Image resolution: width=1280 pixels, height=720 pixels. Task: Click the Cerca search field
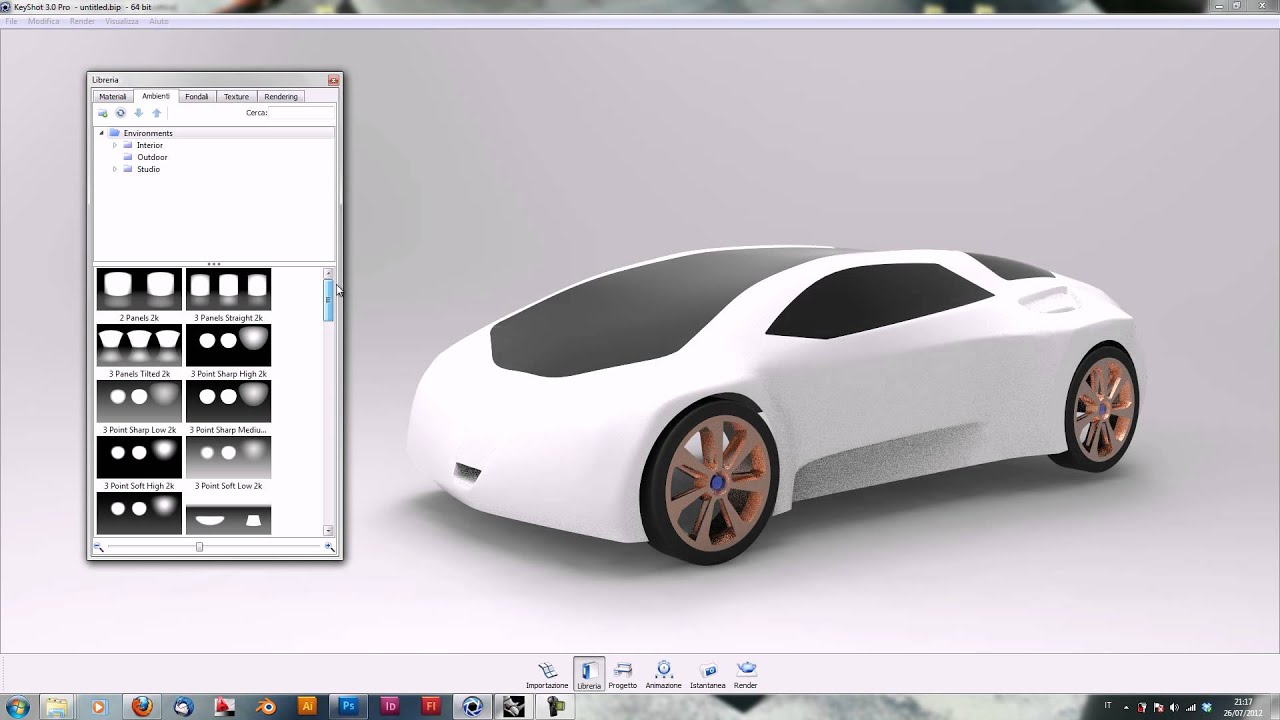302,113
